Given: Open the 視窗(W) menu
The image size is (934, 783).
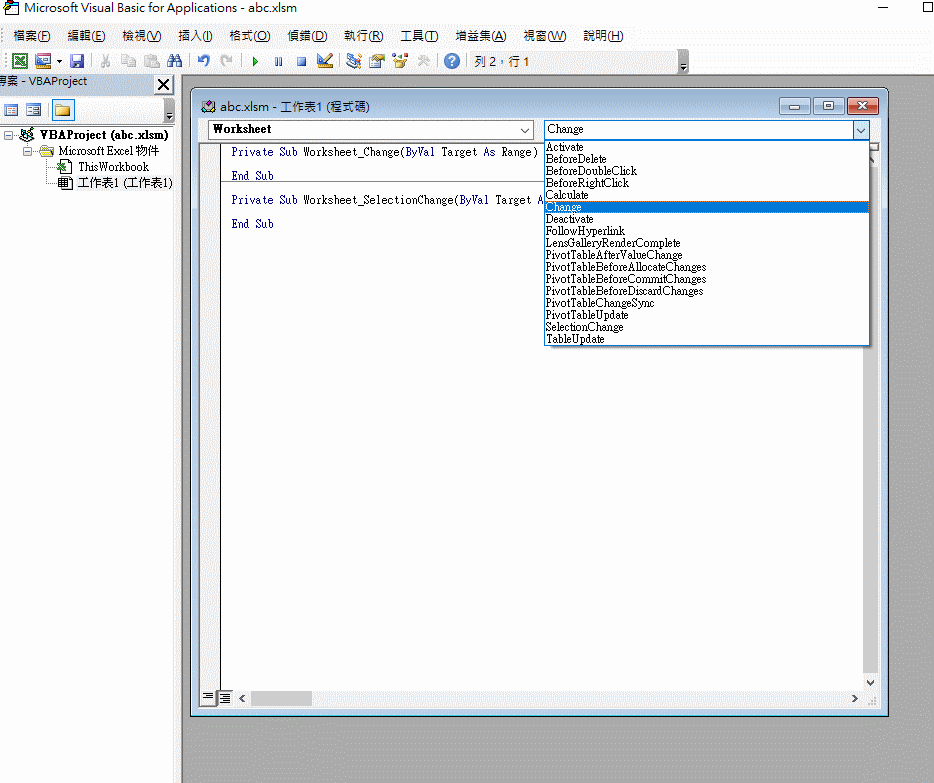Looking at the screenshot, I should [x=545, y=36].
